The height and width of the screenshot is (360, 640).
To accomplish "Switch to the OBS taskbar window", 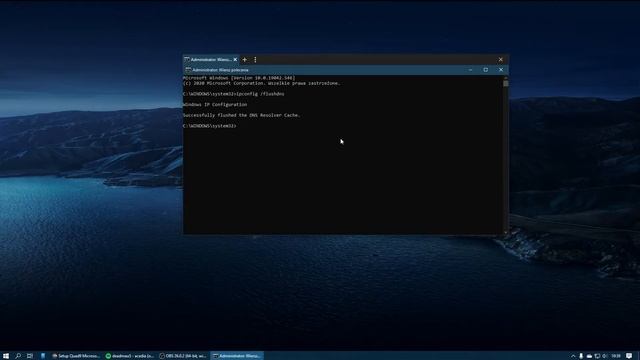I will point(183,356).
